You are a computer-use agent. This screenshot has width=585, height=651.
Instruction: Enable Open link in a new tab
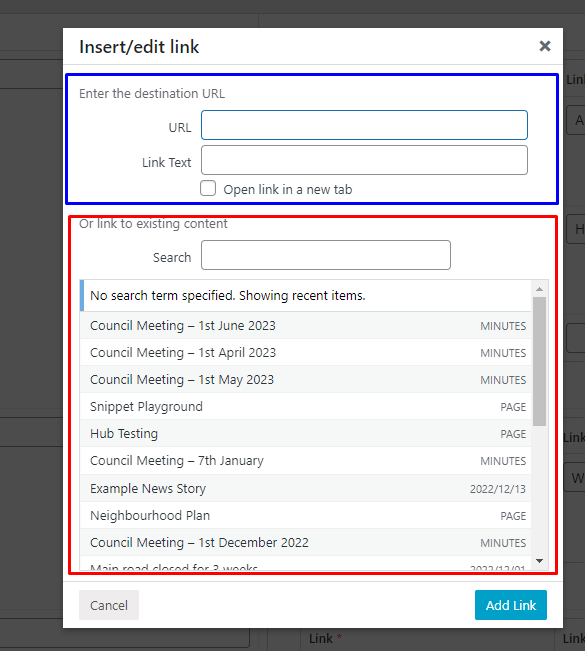(x=208, y=188)
